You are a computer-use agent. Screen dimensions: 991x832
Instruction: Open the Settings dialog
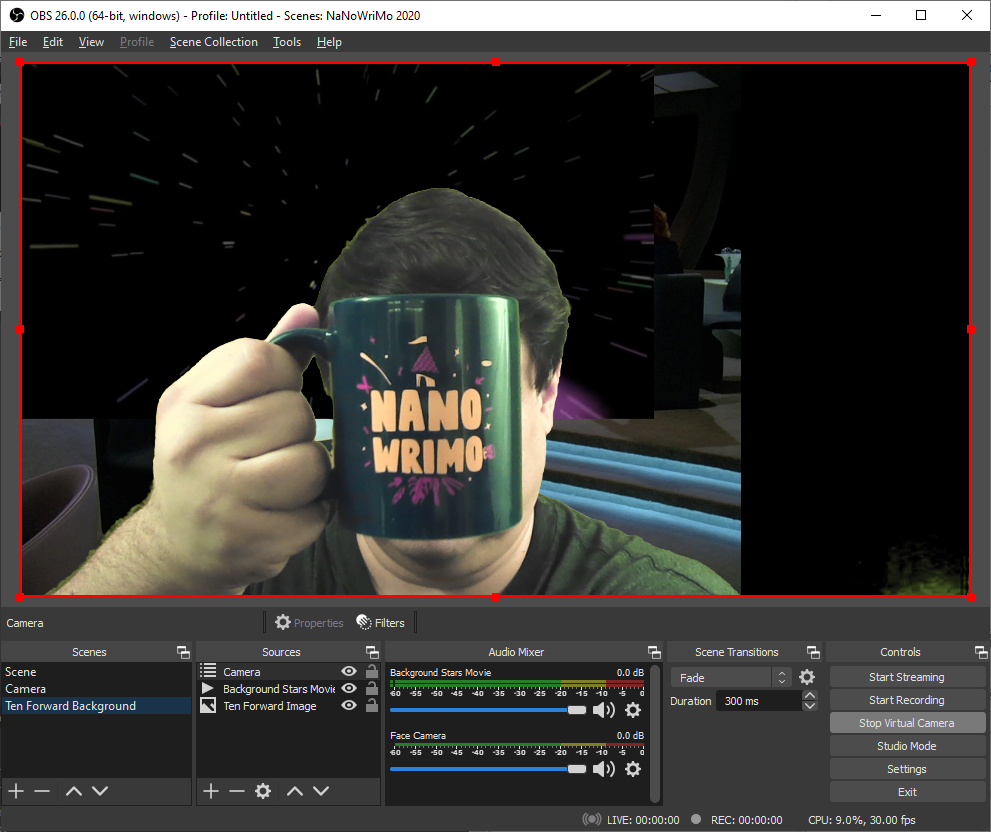point(907,769)
